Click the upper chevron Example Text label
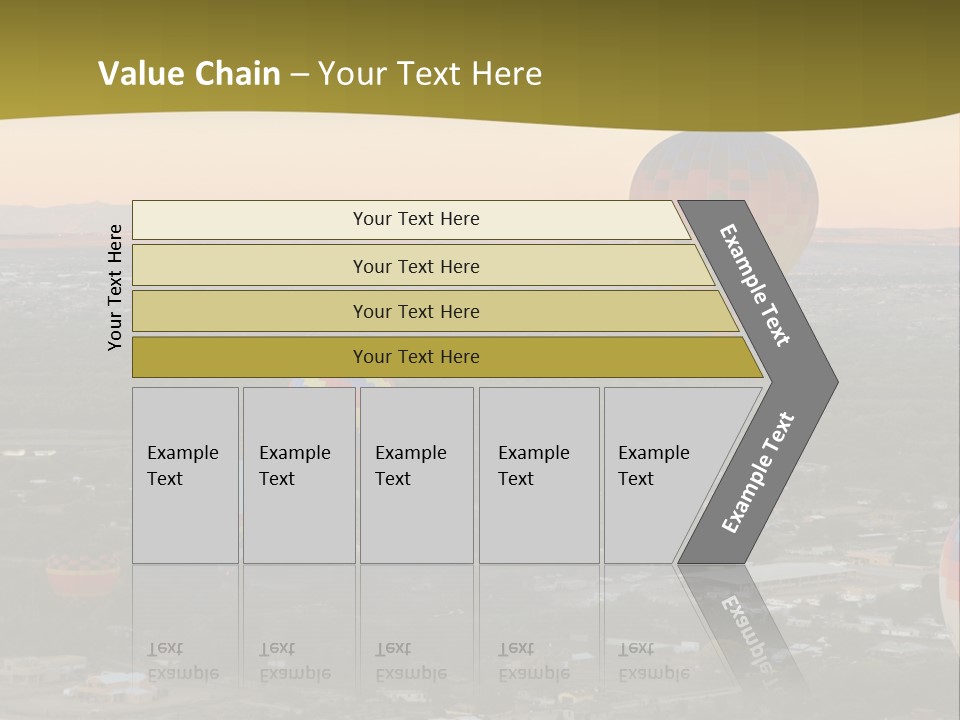The width and height of the screenshot is (960, 720). tap(755, 285)
